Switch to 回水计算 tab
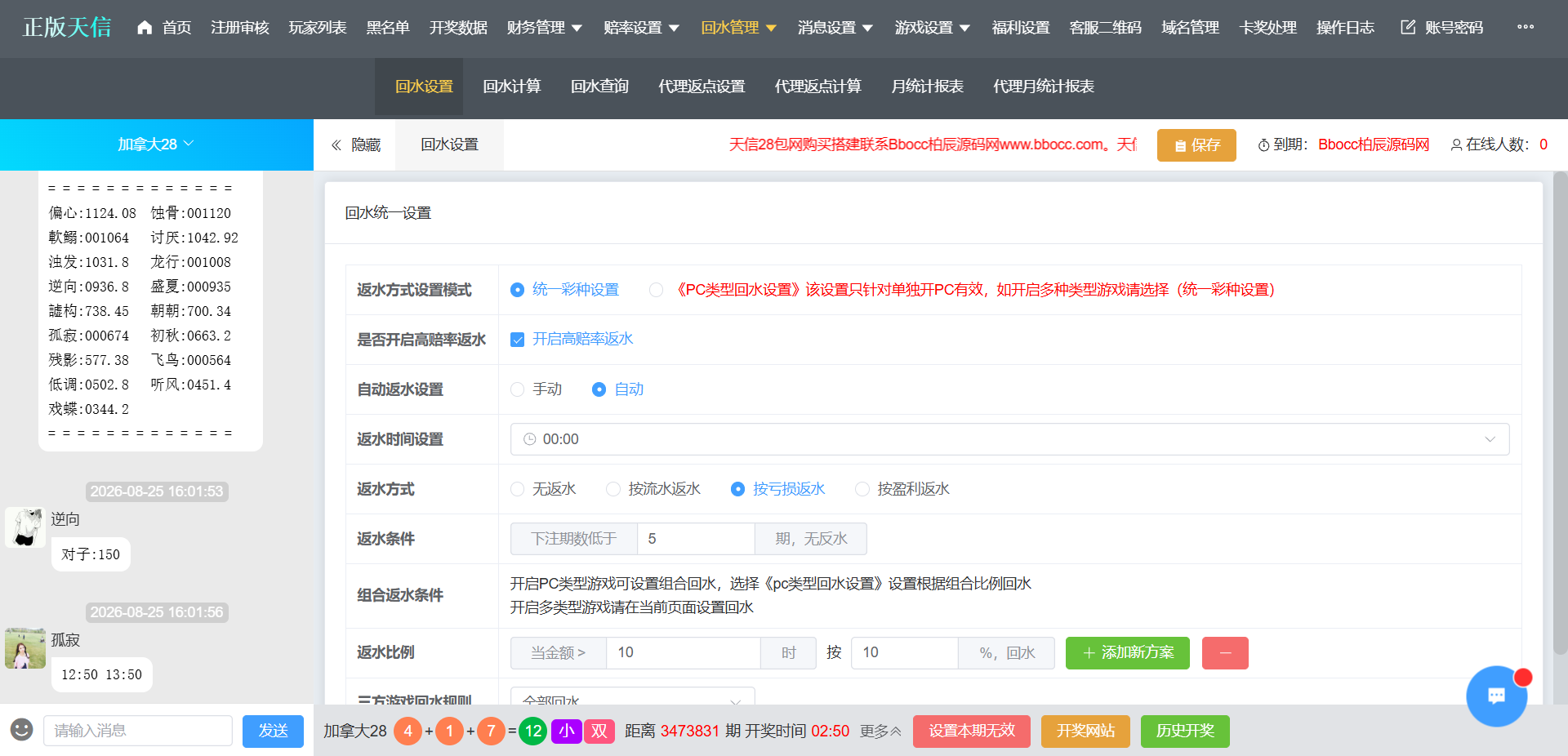Screen dimensions: 1568x756 [512, 87]
